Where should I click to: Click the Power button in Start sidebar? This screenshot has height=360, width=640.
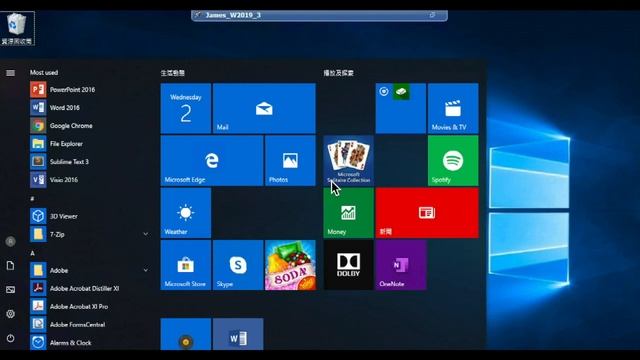(11, 338)
